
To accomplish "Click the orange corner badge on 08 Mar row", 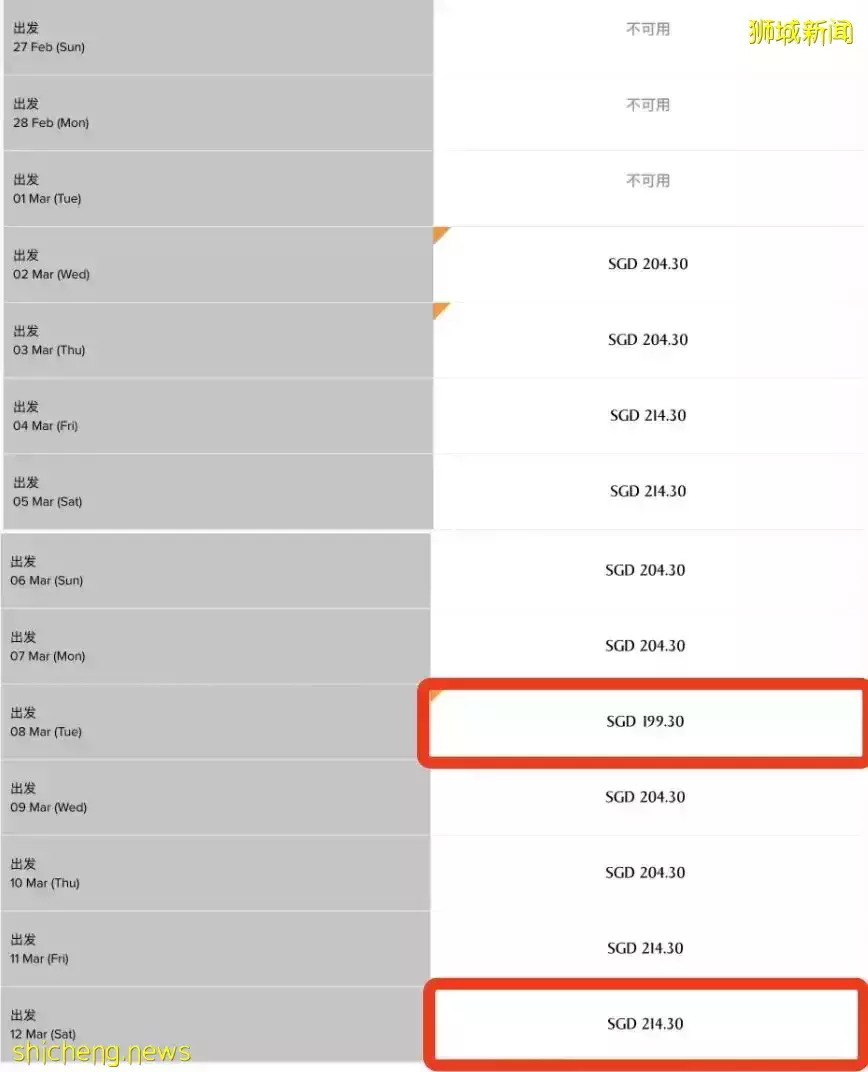I will click(438, 692).
